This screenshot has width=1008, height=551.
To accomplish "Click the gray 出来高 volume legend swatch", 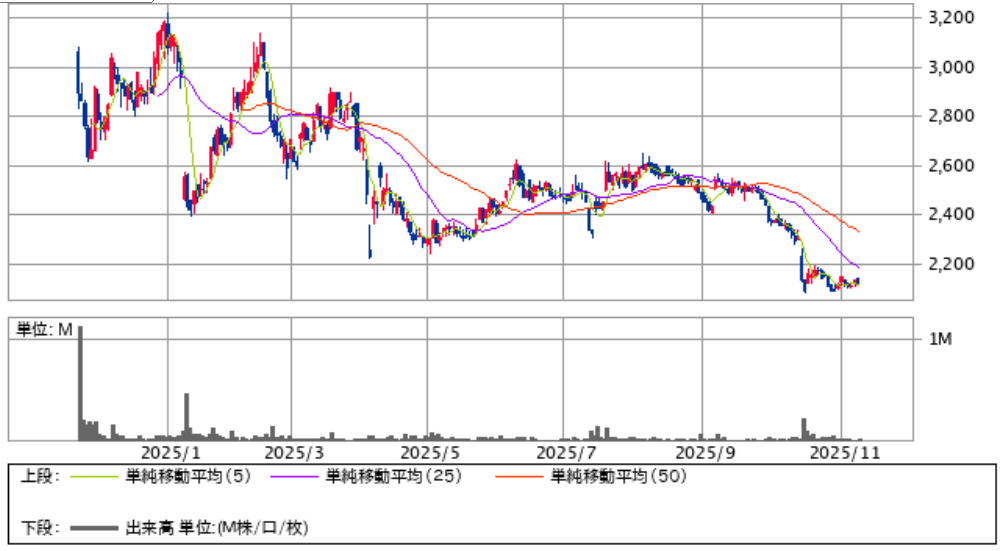I will pyautogui.click(x=93, y=526).
